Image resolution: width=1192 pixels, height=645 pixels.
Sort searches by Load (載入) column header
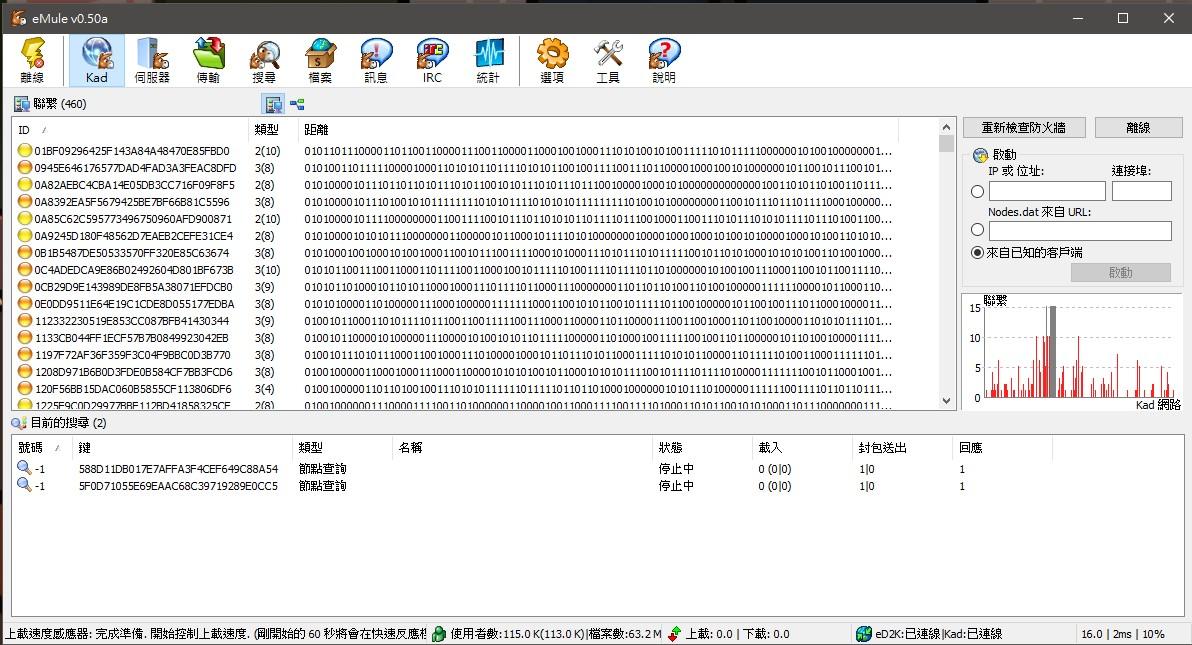[803, 448]
